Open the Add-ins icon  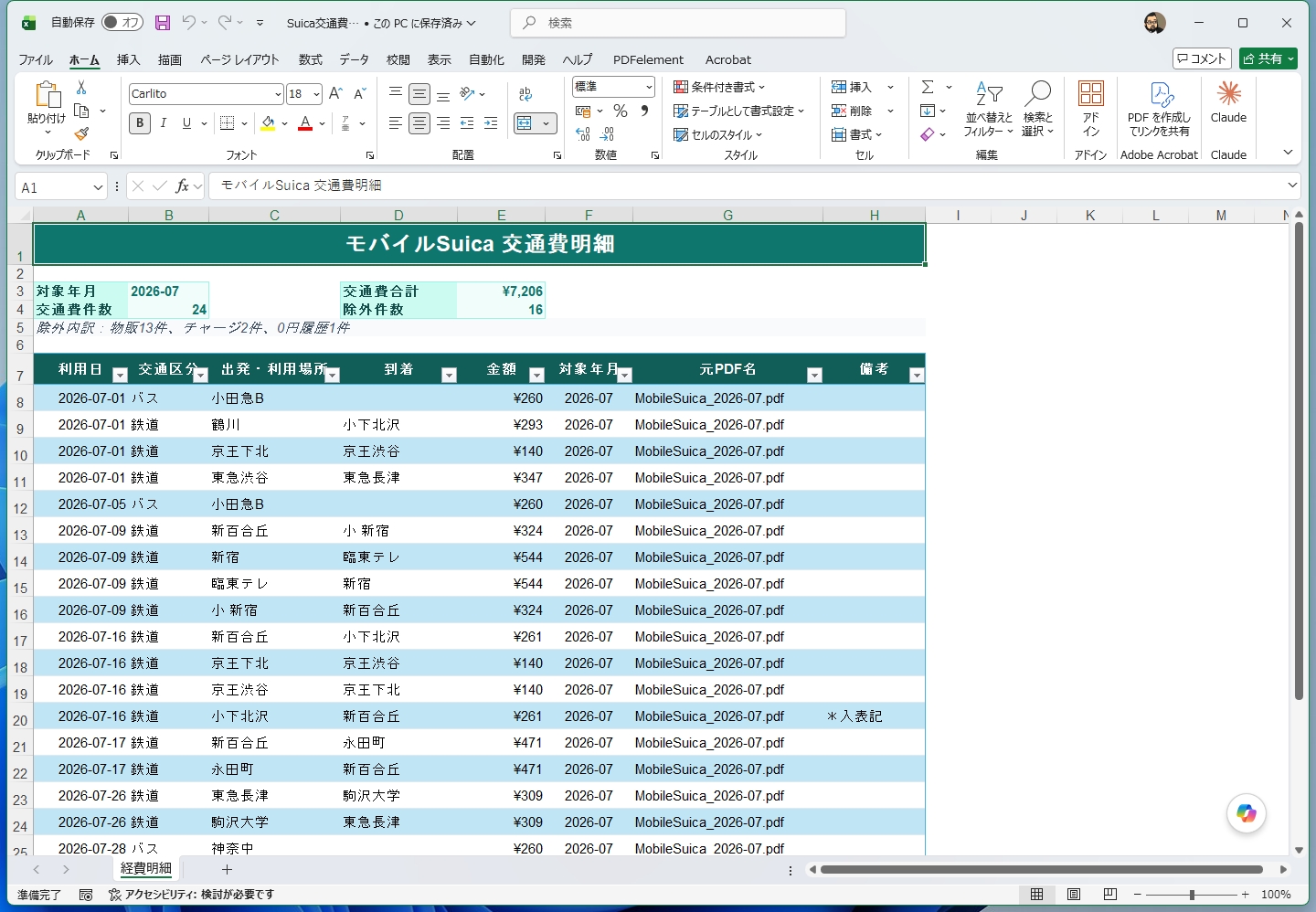1091,109
